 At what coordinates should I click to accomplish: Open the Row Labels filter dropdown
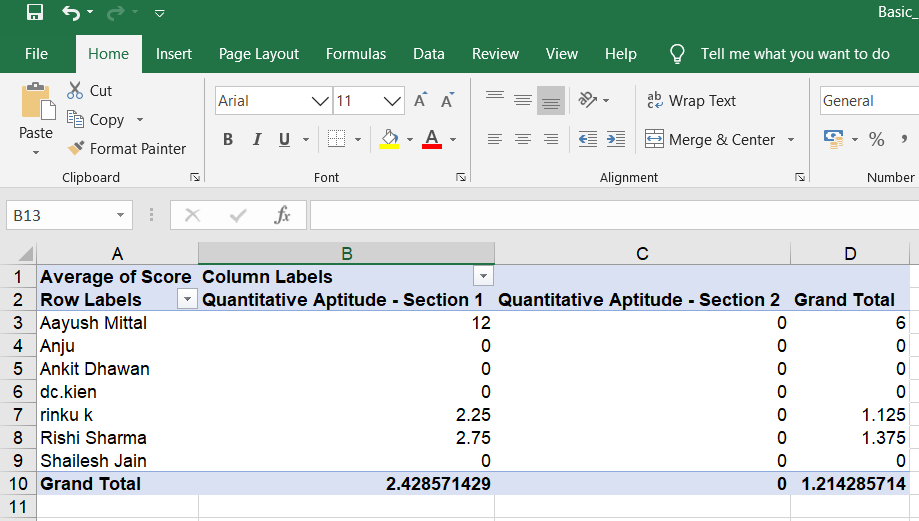tap(187, 299)
